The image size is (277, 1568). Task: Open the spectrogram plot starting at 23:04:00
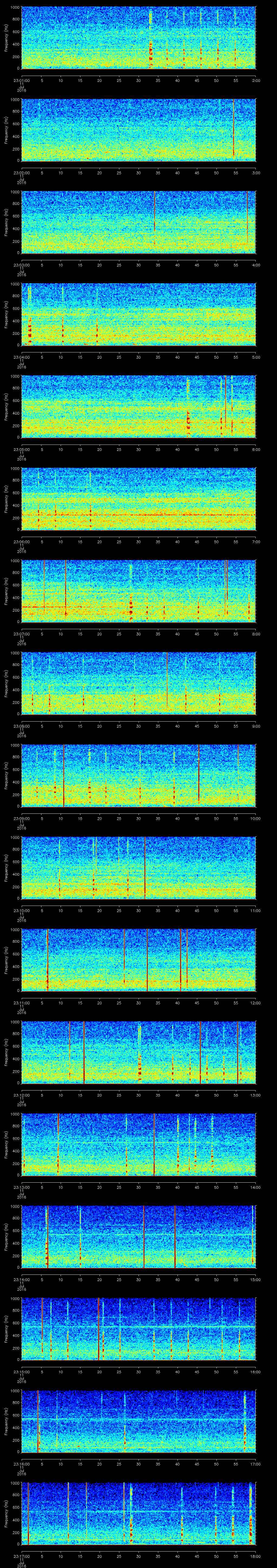point(139,314)
